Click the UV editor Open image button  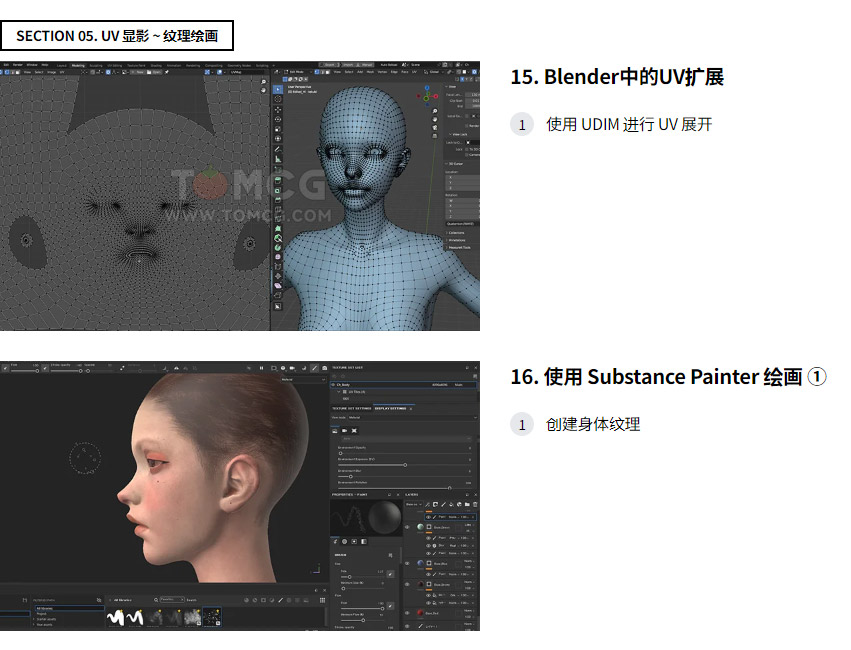point(155,72)
